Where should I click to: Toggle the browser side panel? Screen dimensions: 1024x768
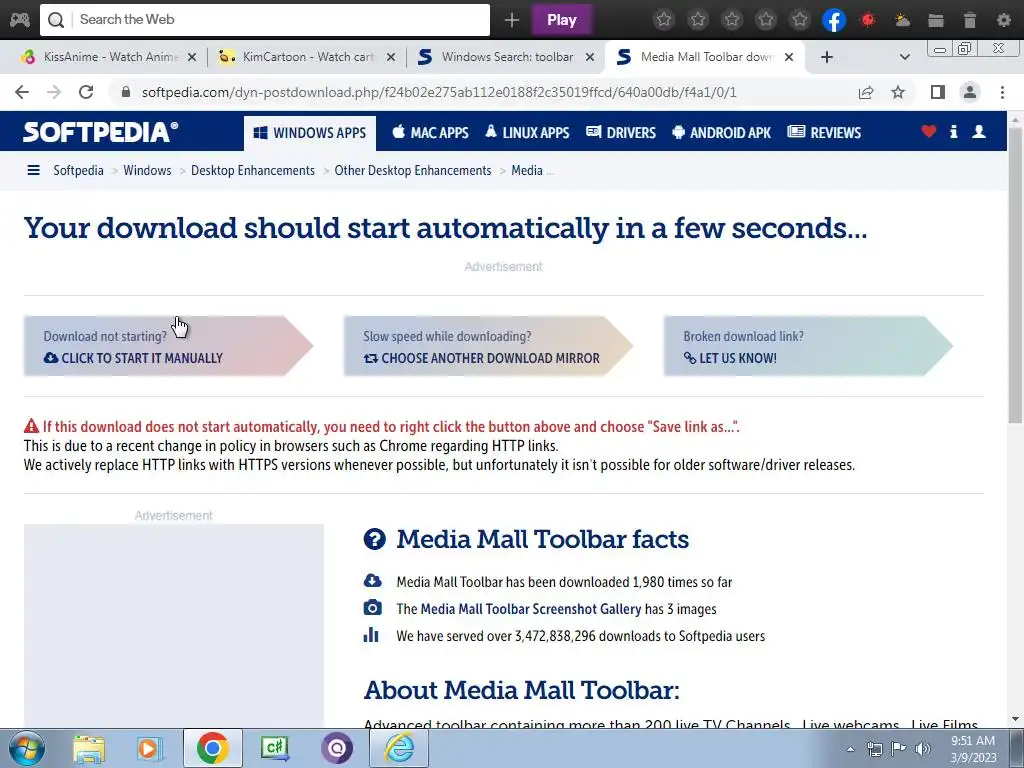(x=938, y=92)
